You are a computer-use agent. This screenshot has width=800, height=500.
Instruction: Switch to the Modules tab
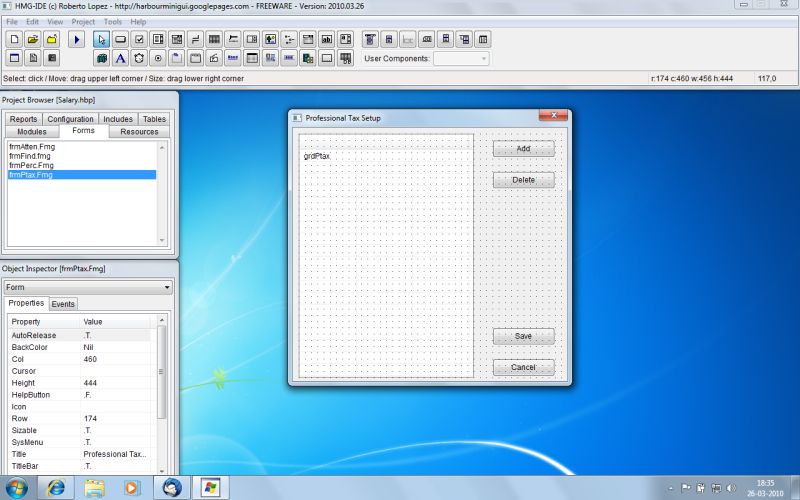coord(32,132)
